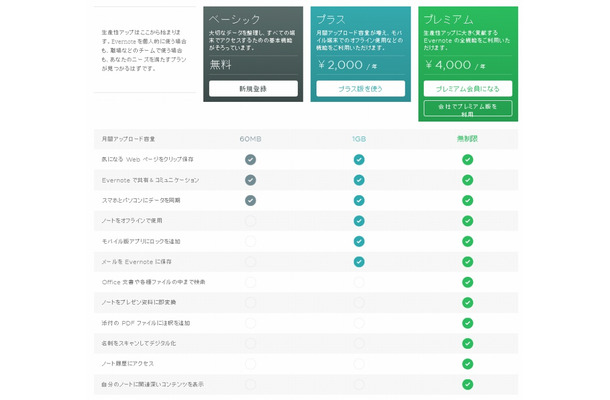Click プラス checkmark in 共有 & コミュニケーション row
The image size is (610, 400).
coord(359,180)
